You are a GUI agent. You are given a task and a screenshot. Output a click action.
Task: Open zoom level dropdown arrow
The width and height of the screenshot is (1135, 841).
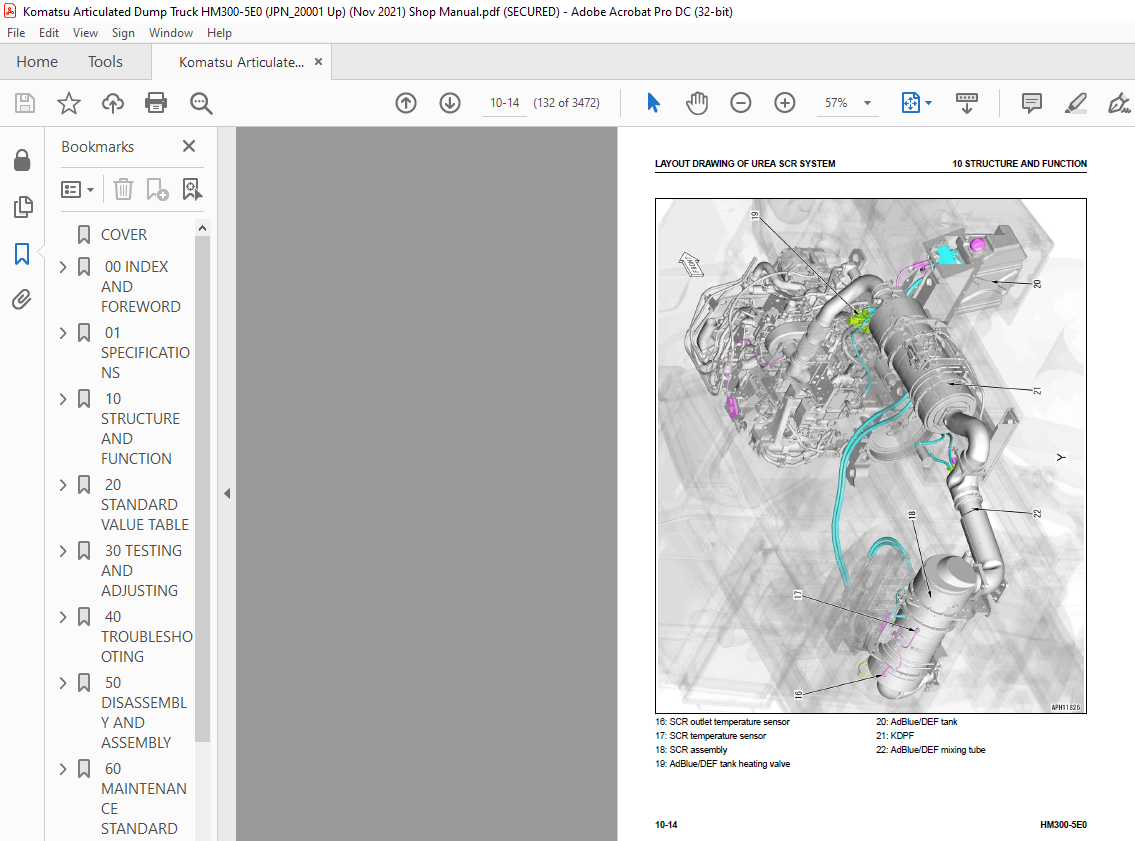(867, 103)
